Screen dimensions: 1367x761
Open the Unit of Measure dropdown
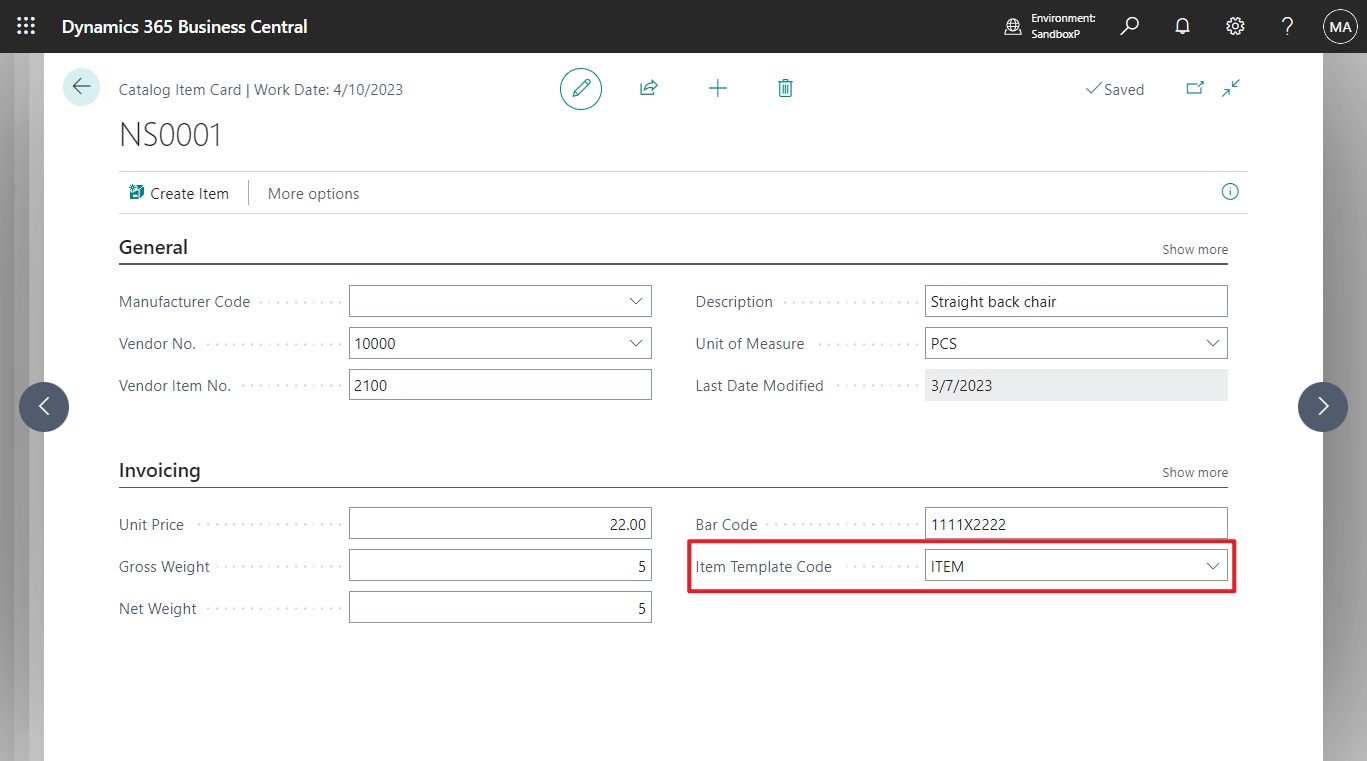[1213, 343]
